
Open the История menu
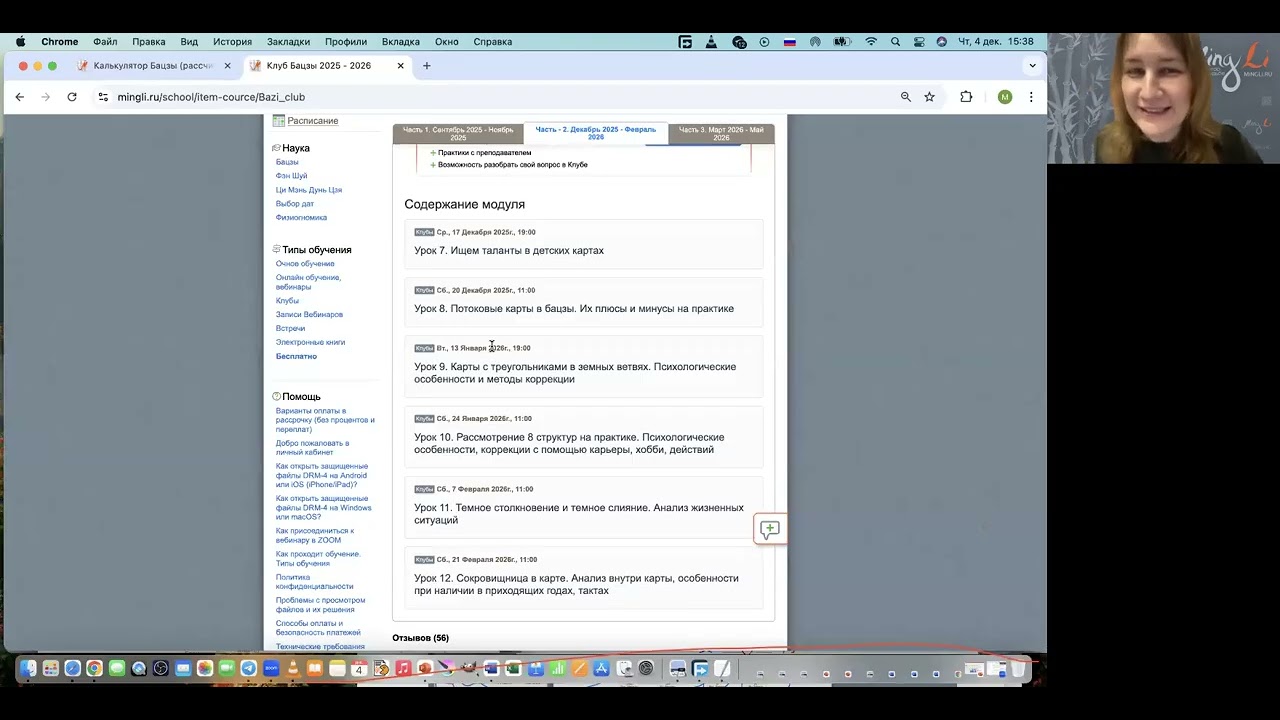[x=232, y=42]
